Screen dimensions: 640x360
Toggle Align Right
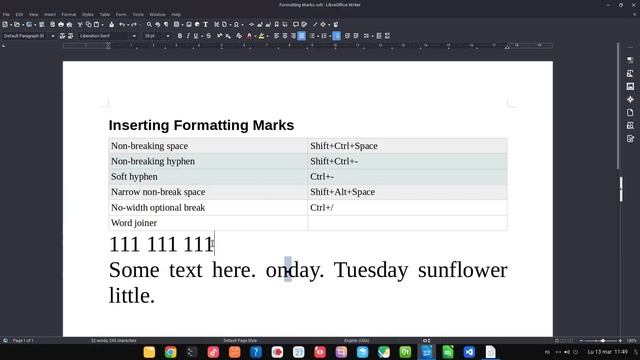pyautogui.click(x=293, y=36)
